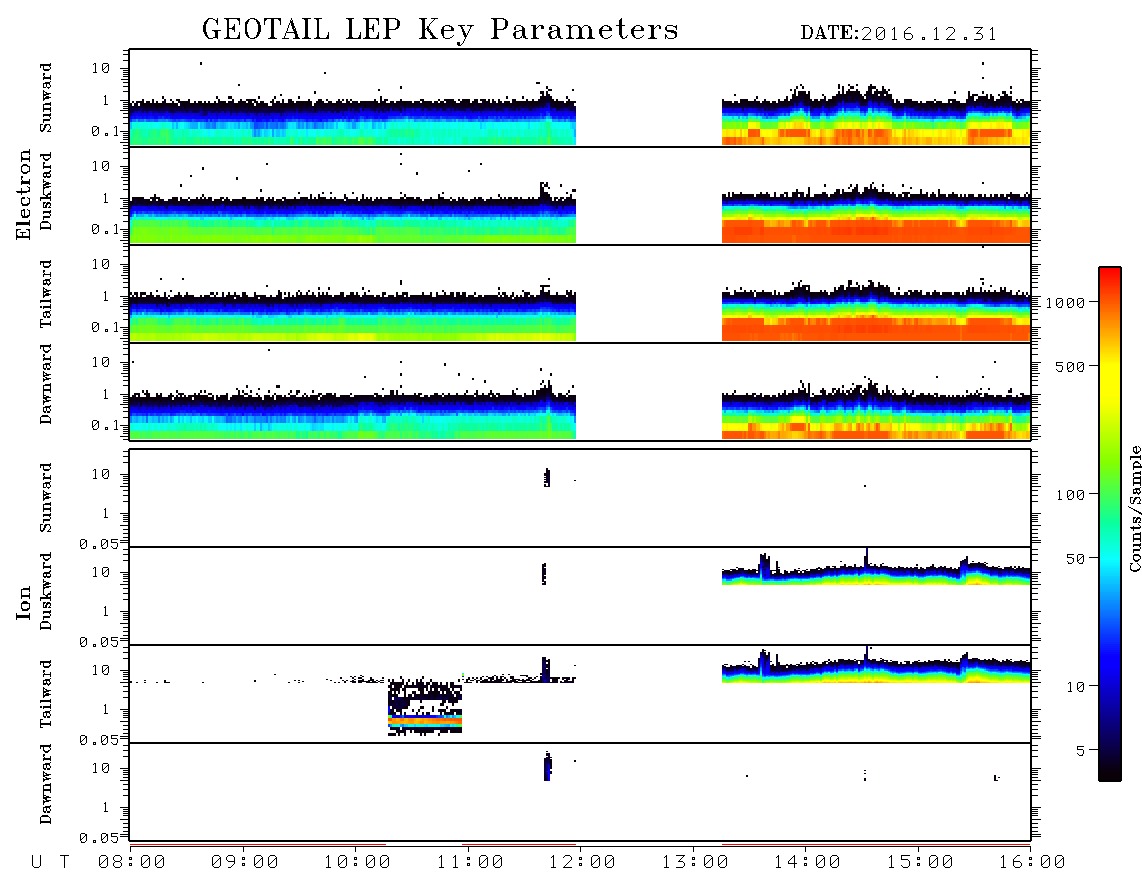The height and width of the screenshot is (880, 1142).
Task: Click the Ion Tailward low-energy burst near 10:30
Action: coord(425,708)
